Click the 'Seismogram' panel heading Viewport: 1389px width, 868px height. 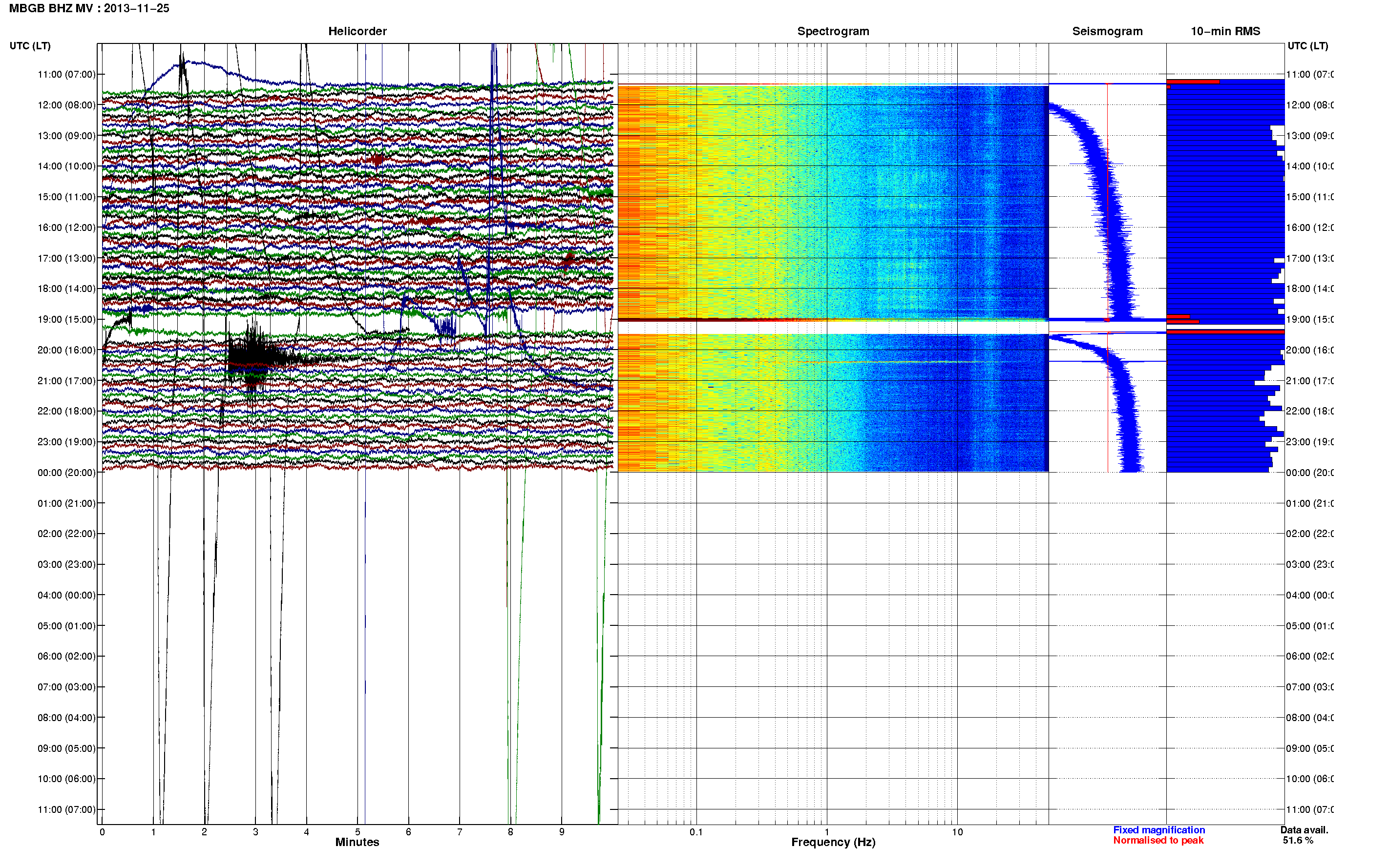click(x=1107, y=32)
